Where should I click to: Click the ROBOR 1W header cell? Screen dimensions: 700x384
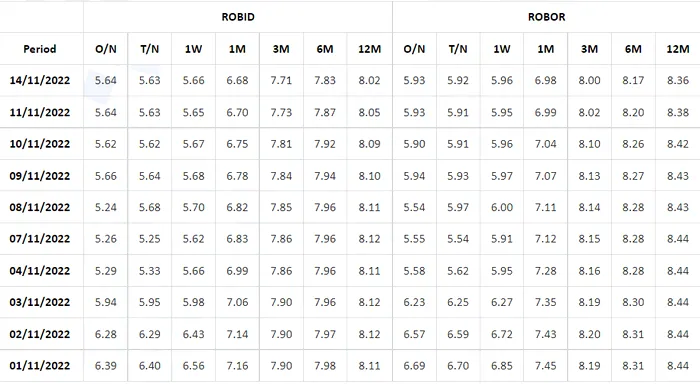pyautogui.click(x=502, y=49)
